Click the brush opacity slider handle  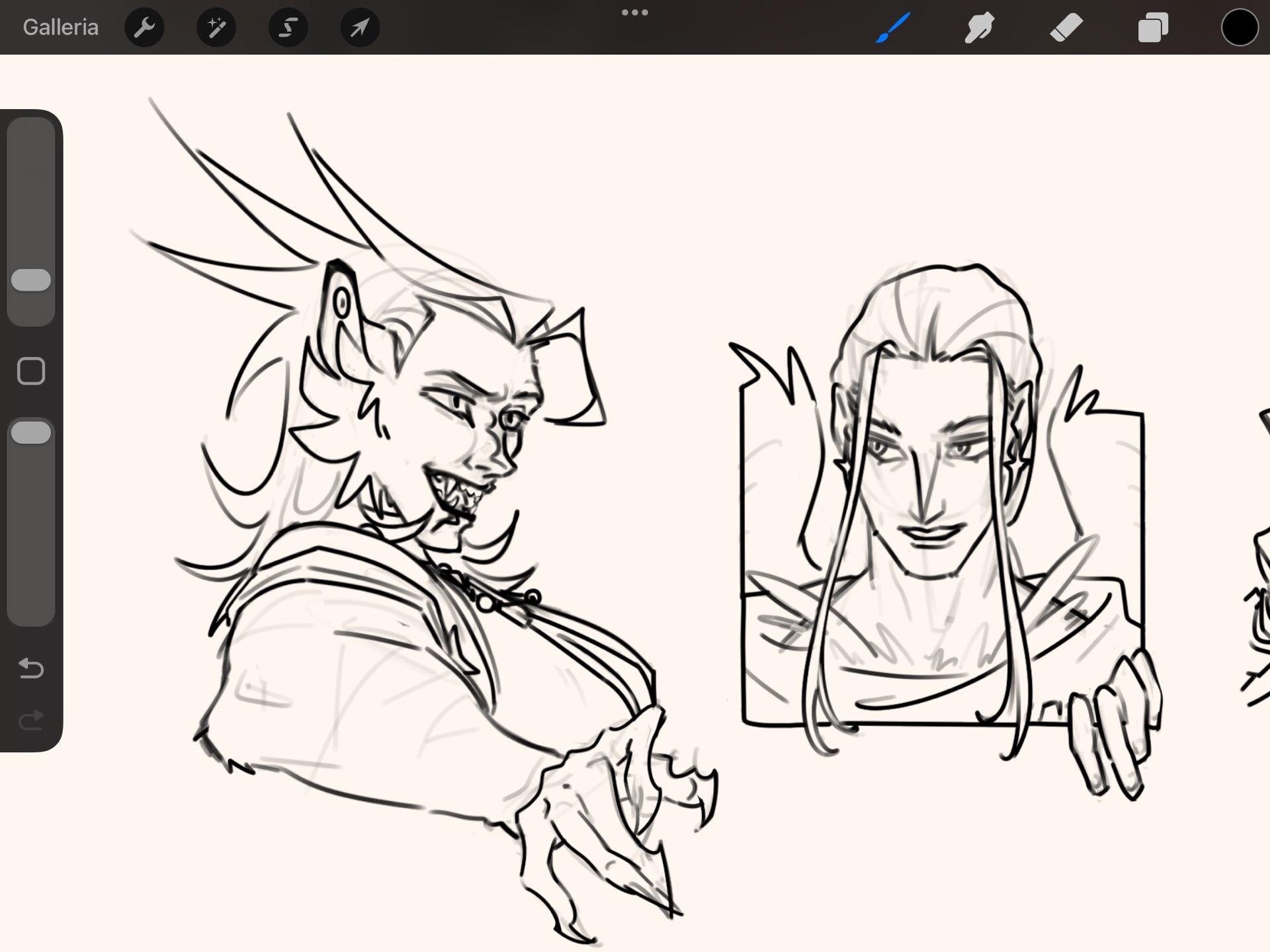coord(31,432)
